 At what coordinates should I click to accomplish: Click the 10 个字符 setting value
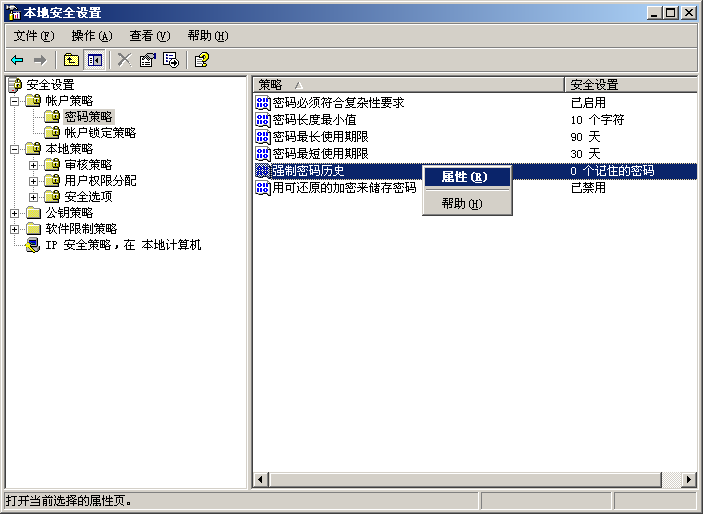point(597,120)
